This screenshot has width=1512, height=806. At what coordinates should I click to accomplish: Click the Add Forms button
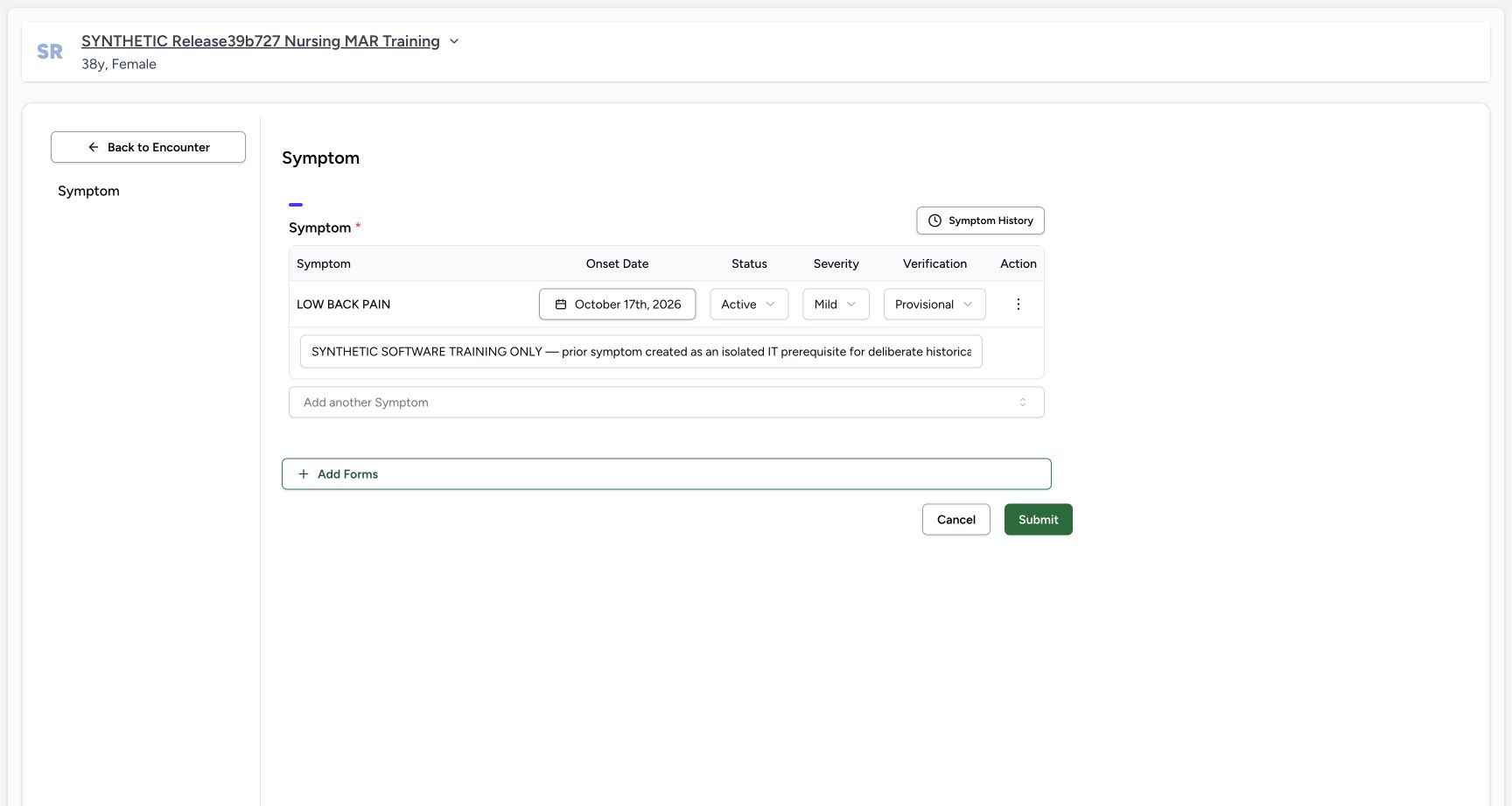[667, 474]
